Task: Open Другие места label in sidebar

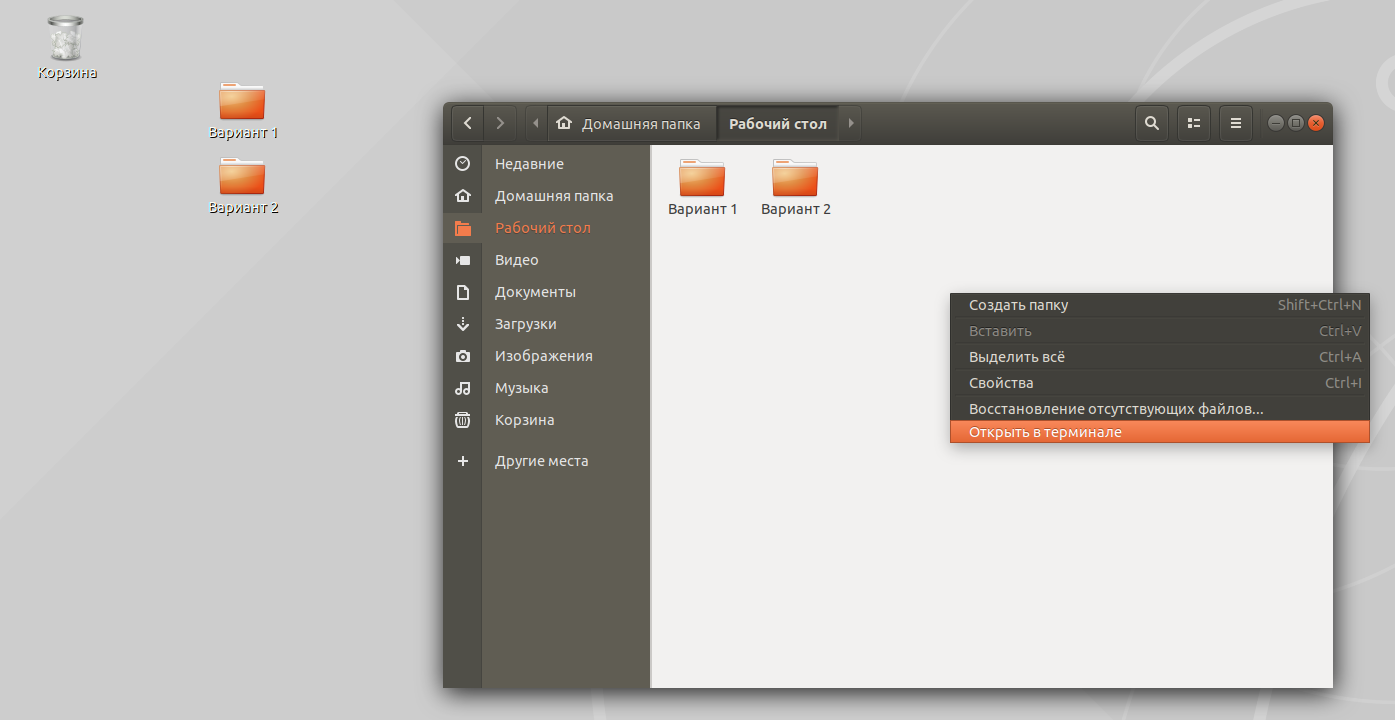Action: point(542,461)
